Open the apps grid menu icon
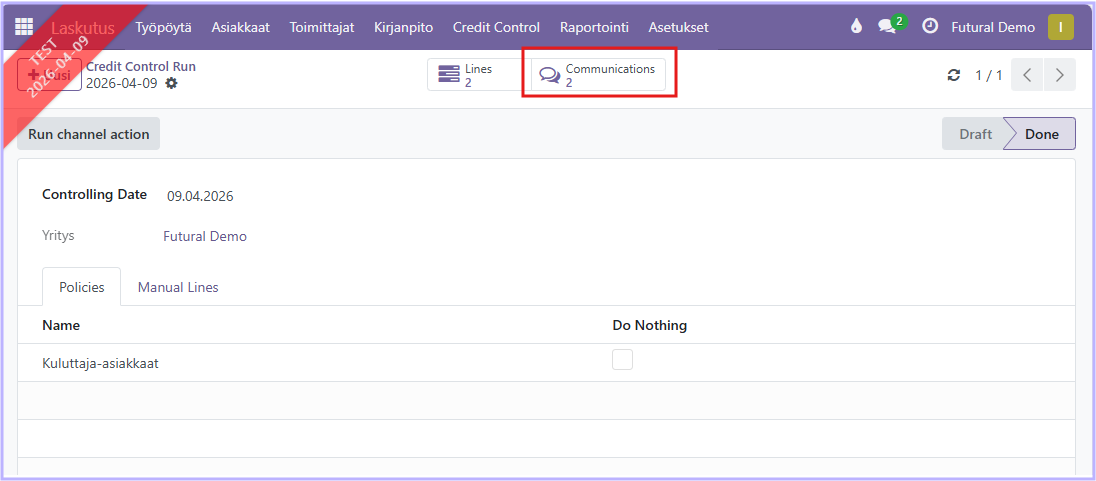Screen dimensions: 1096x481 tap(24, 27)
